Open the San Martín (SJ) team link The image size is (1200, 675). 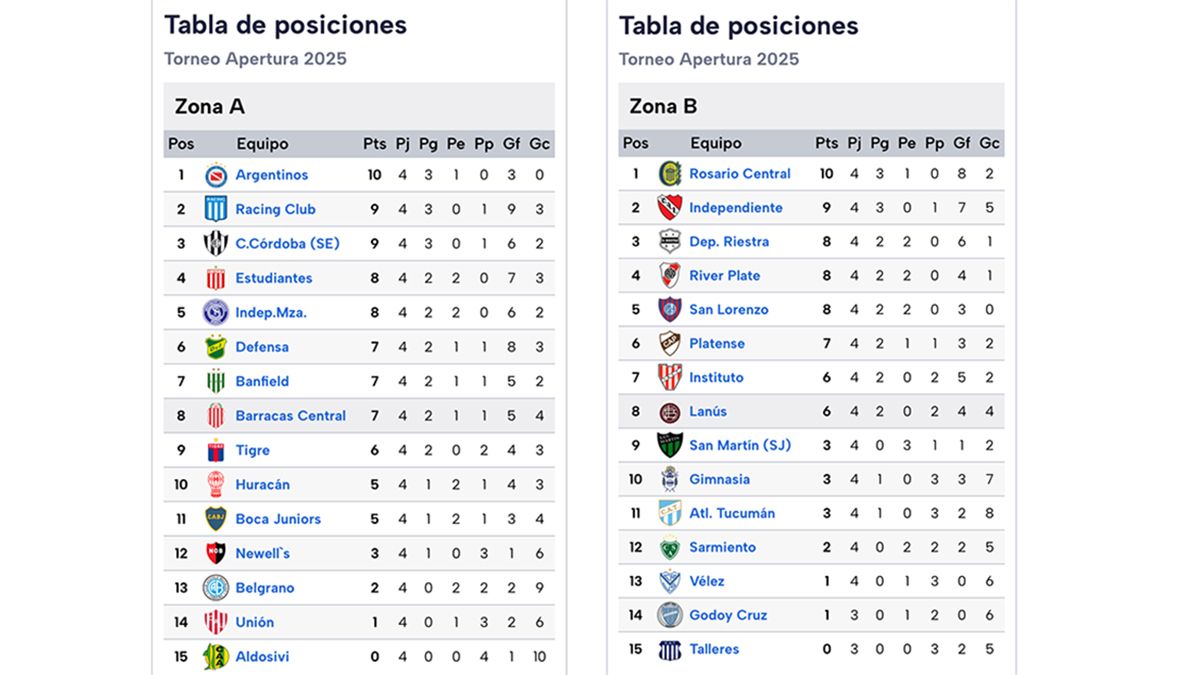pos(740,445)
